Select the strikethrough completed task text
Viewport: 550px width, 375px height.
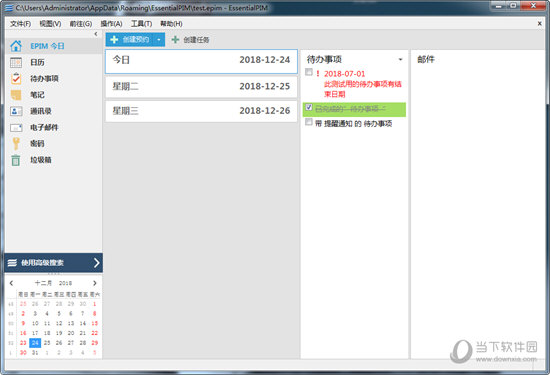(350, 109)
